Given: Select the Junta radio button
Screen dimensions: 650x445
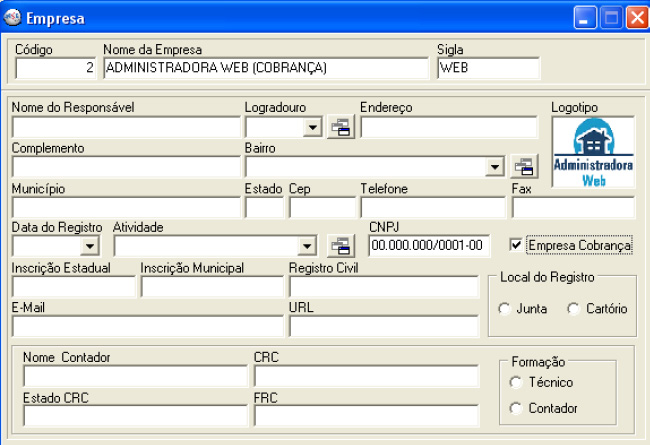Looking at the screenshot, I should point(504,309).
